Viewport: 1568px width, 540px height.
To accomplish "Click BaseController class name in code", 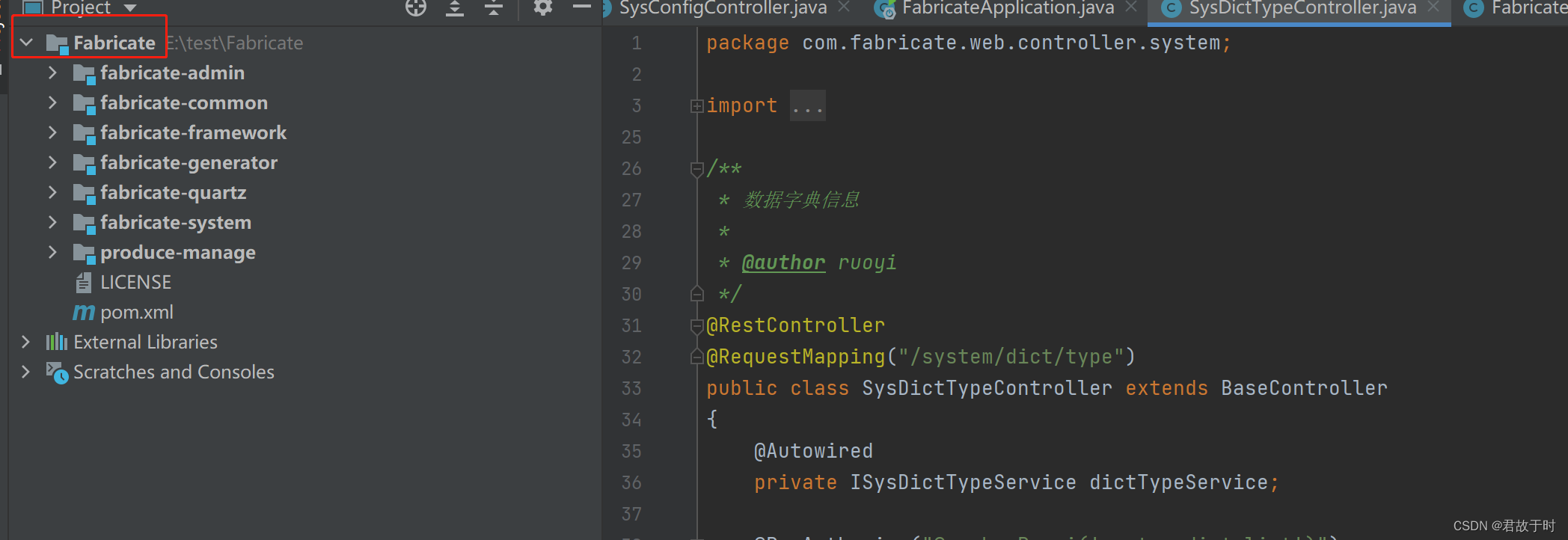I will (x=1304, y=388).
